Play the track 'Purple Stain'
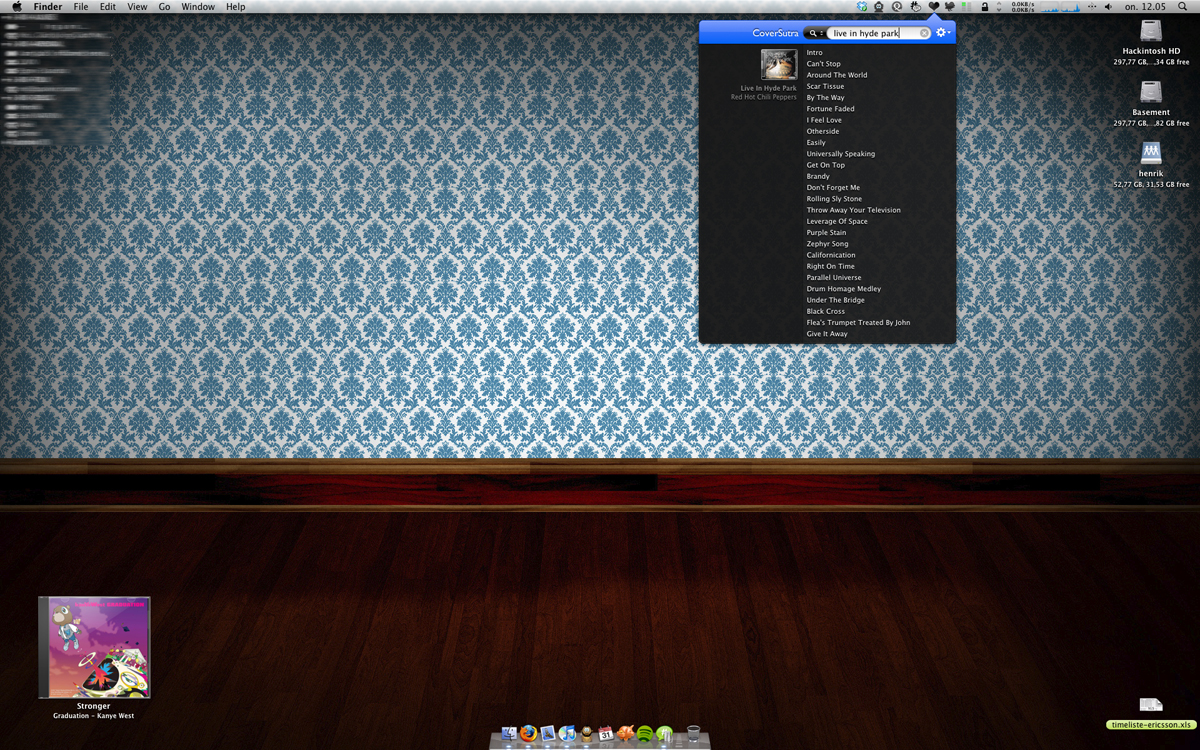 [827, 233]
